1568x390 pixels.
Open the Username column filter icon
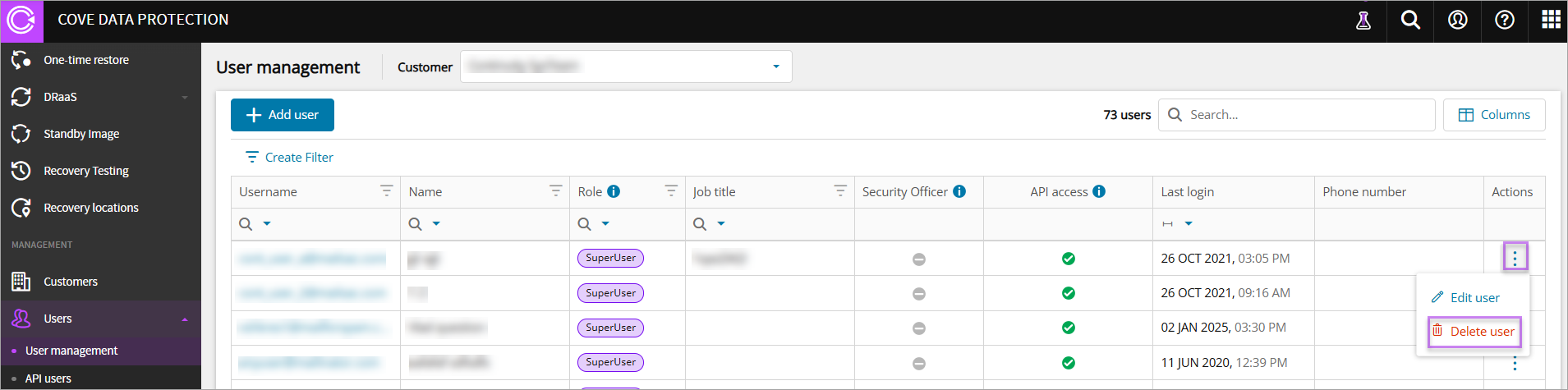click(386, 190)
